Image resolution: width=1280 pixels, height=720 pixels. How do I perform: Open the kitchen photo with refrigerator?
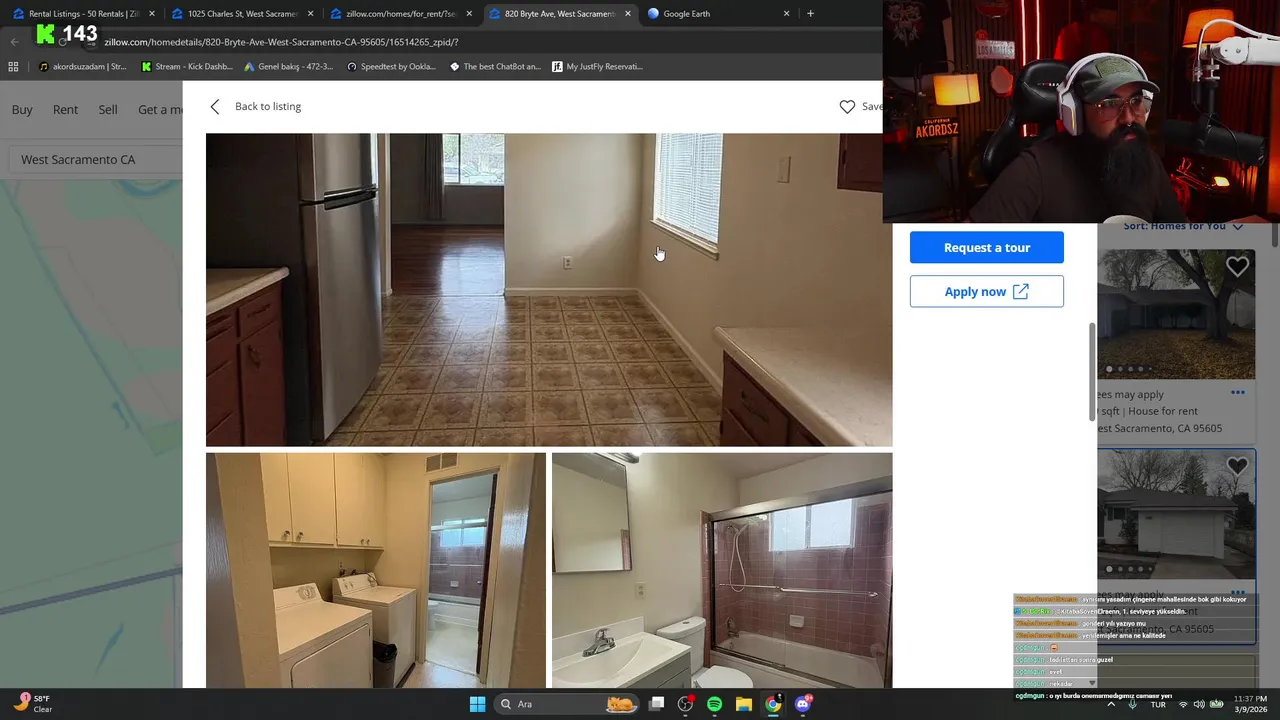coord(549,290)
